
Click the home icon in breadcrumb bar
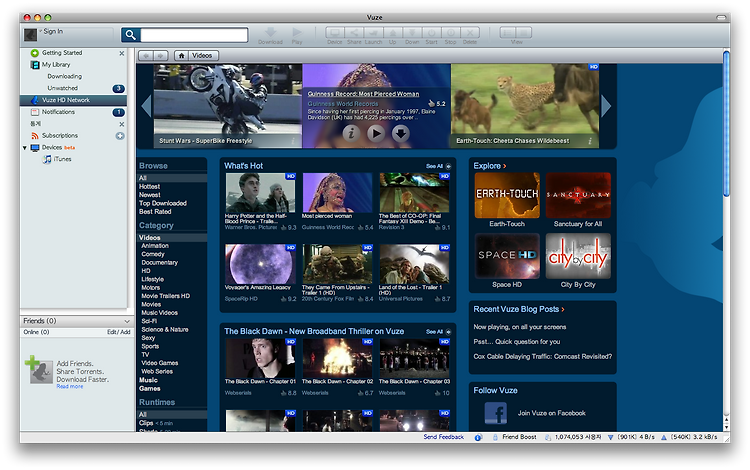tap(181, 55)
